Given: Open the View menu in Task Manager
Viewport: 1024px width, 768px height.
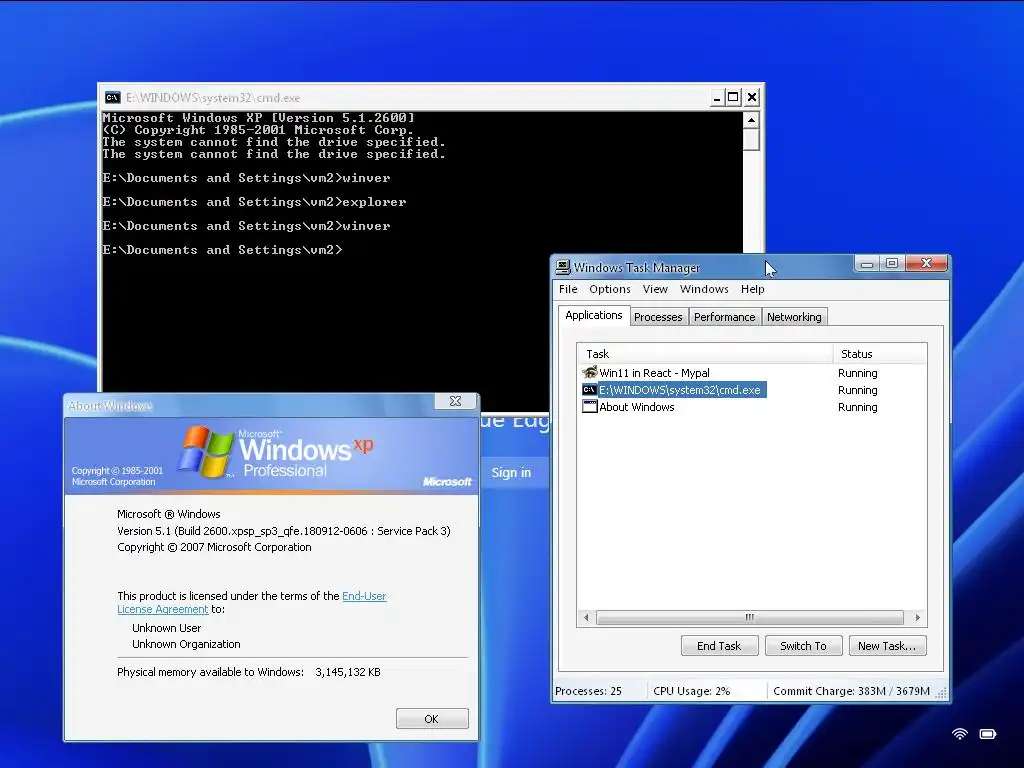Looking at the screenshot, I should [655, 289].
